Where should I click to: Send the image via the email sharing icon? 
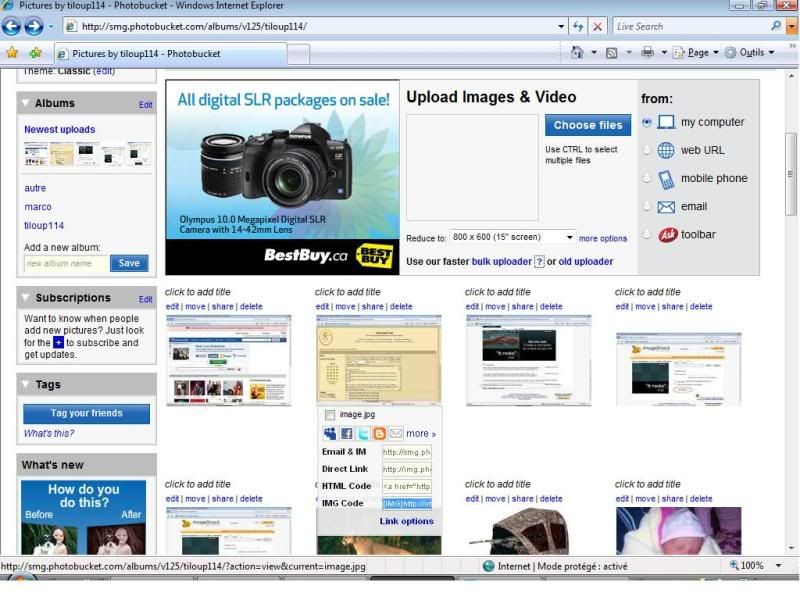(395, 433)
